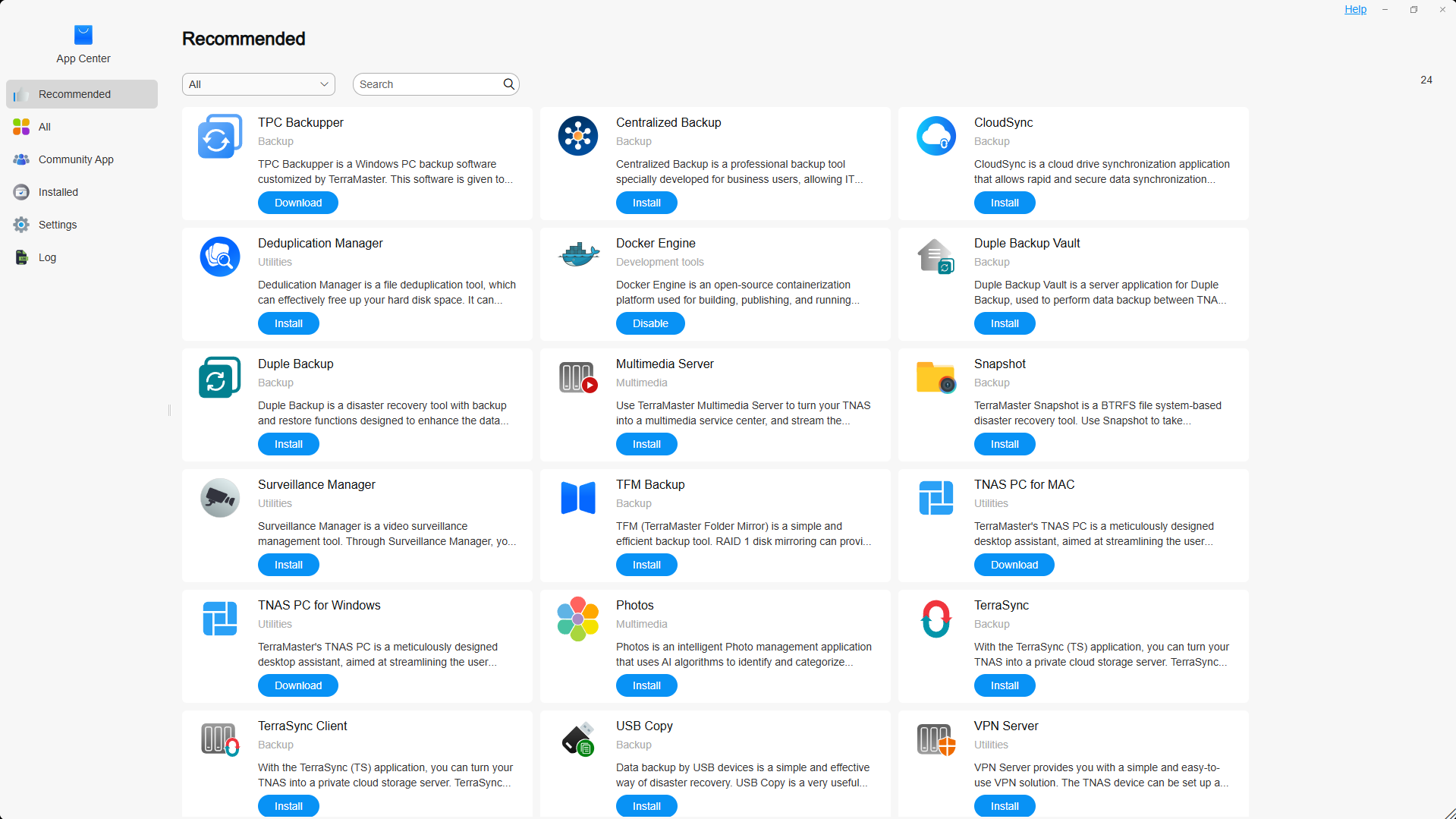Install Surveillance Manager

288,565
